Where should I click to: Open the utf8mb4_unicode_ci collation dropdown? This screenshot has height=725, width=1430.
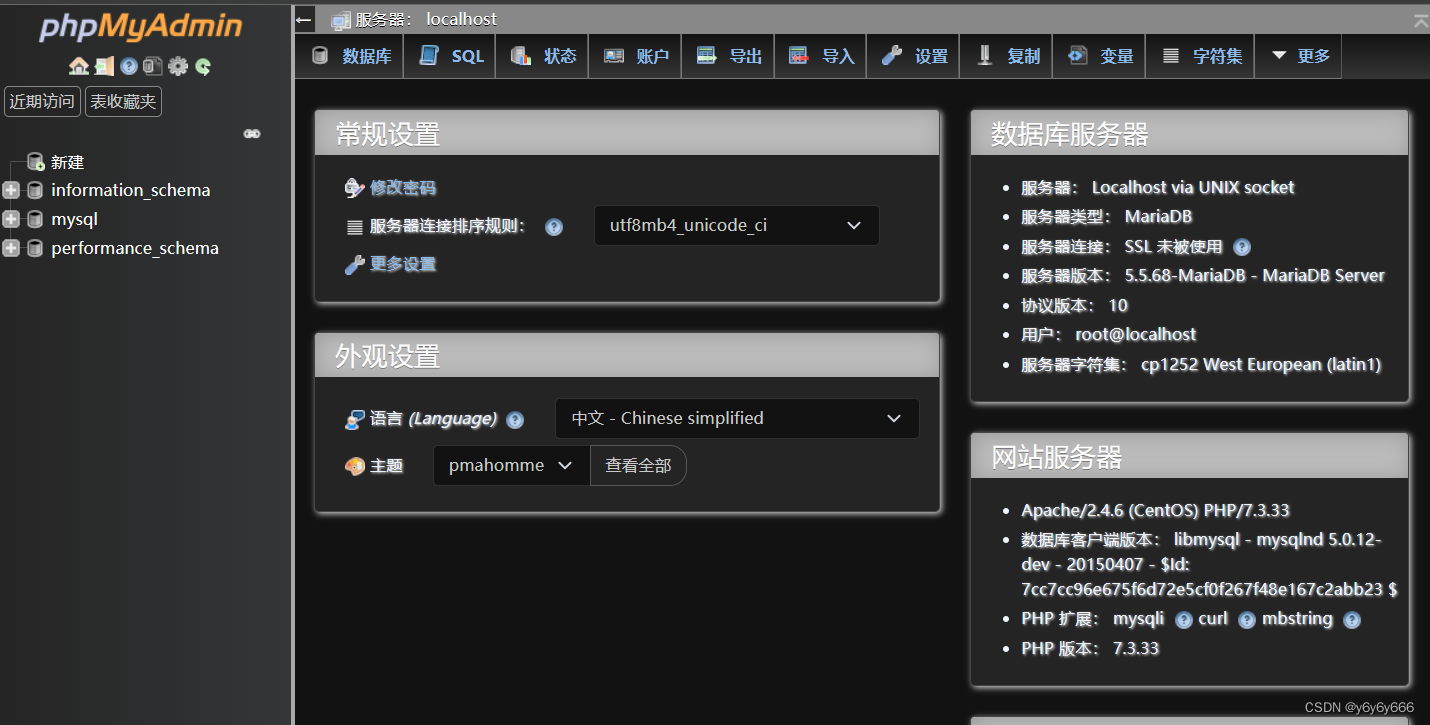(x=737, y=225)
